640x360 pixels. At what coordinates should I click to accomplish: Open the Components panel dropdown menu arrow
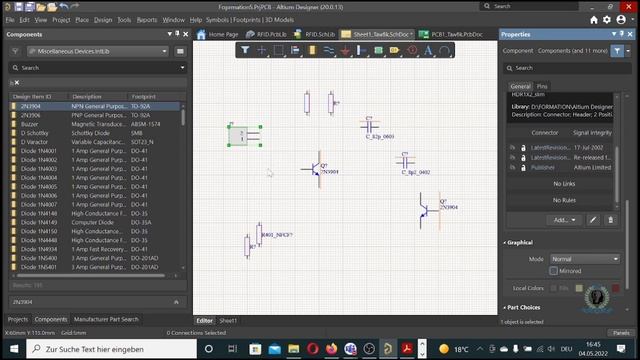click(169, 34)
